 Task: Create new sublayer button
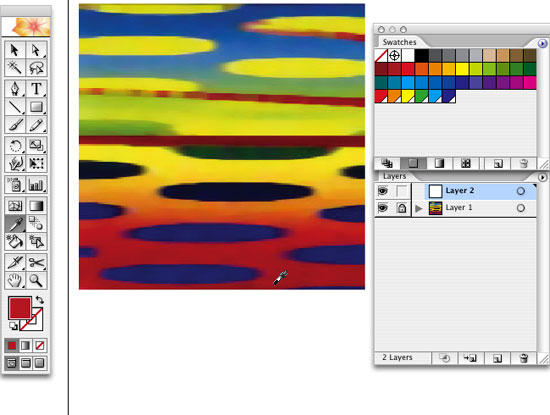pos(470,358)
